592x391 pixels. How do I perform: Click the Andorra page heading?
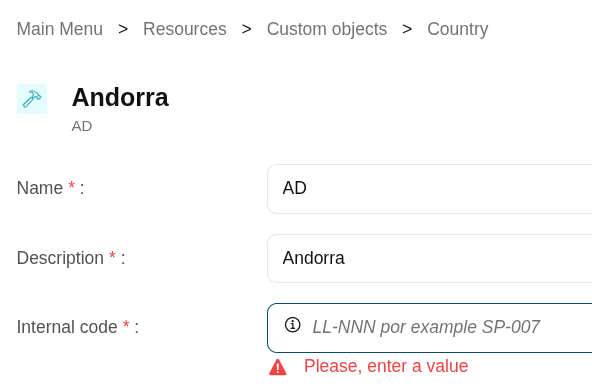(120, 97)
